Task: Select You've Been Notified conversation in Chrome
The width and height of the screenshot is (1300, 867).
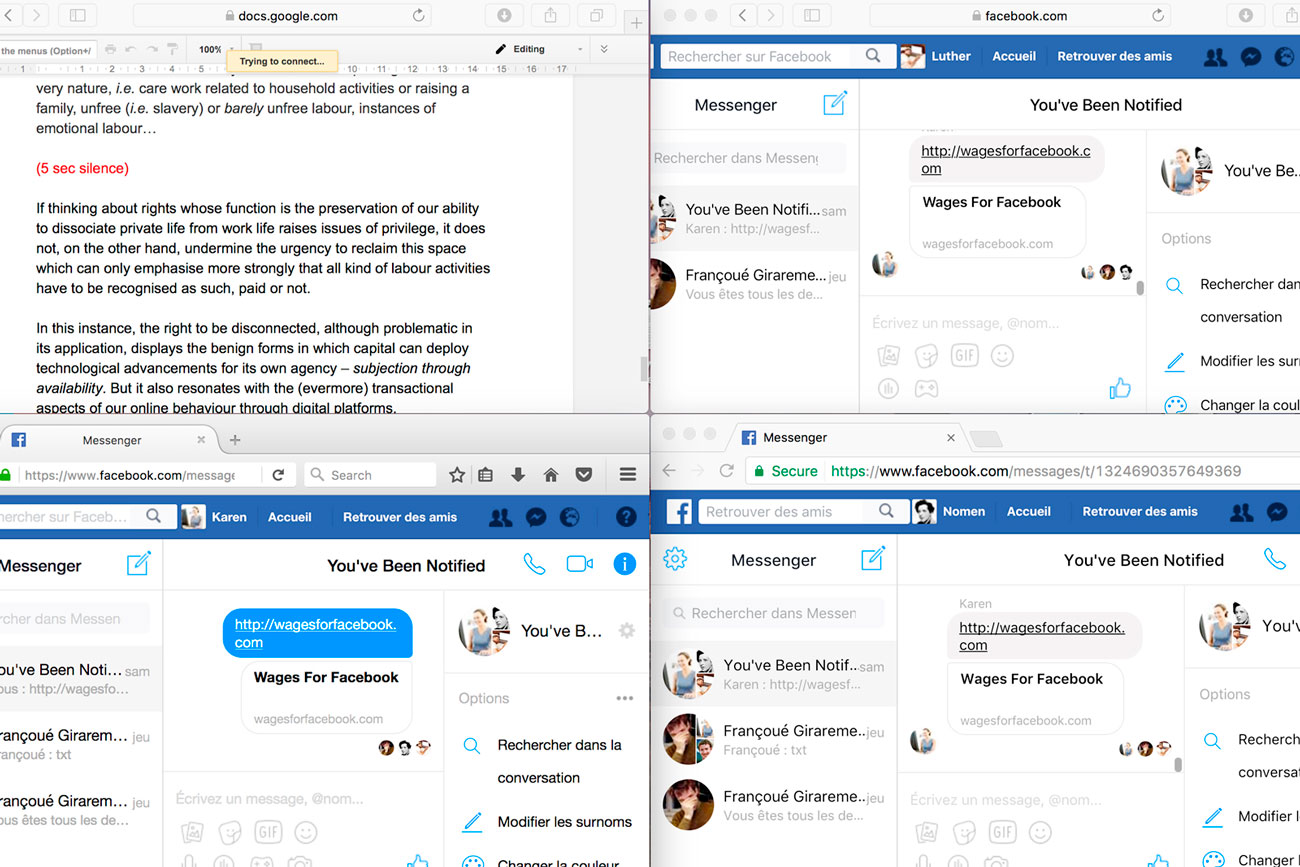Action: click(x=773, y=674)
